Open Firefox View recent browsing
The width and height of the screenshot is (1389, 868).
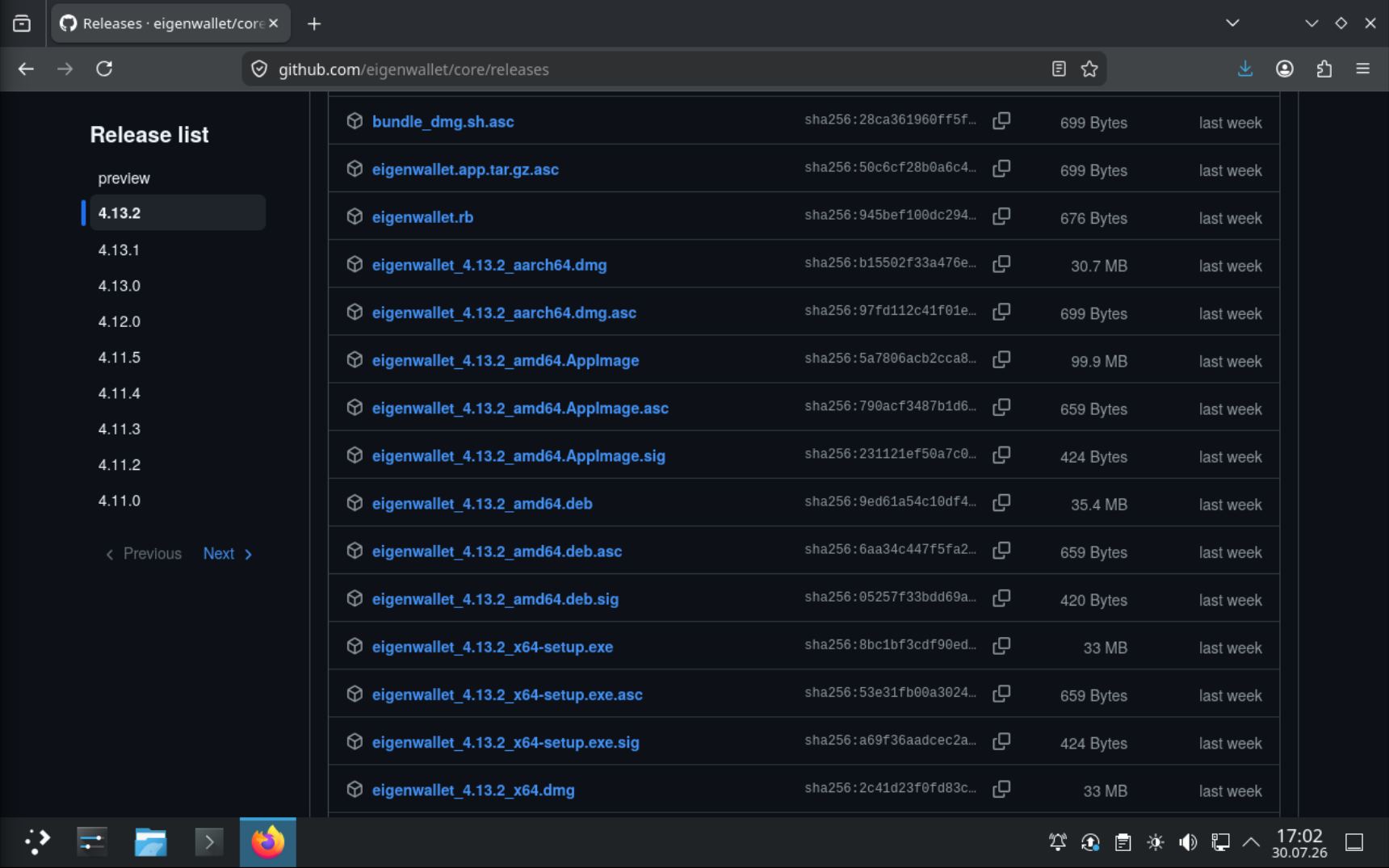pos(22,23)
